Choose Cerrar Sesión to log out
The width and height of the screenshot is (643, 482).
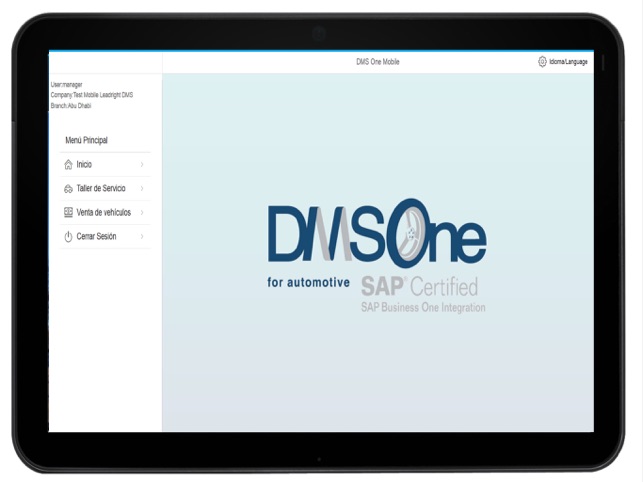[x=105, y=237]
